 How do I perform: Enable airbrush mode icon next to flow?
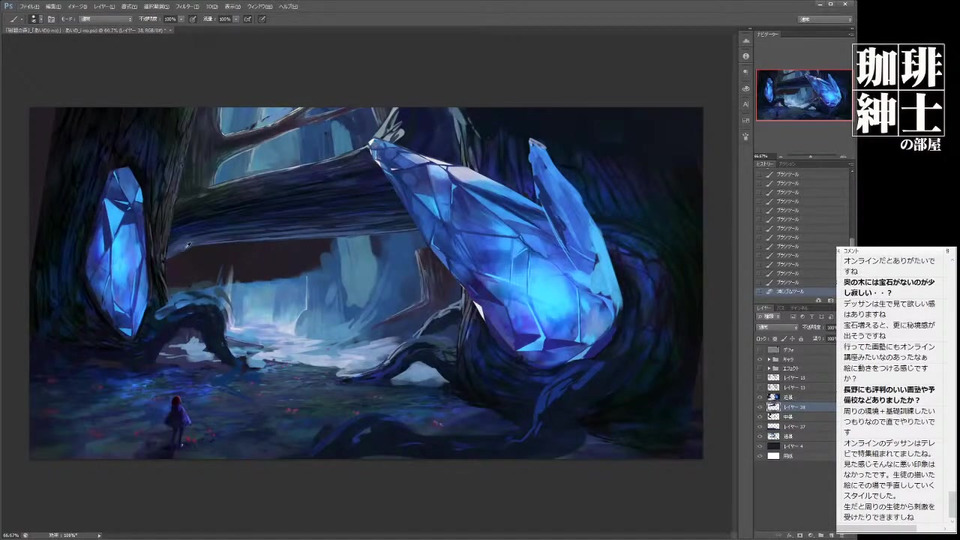pyautogui.click(x=246, y=18)
